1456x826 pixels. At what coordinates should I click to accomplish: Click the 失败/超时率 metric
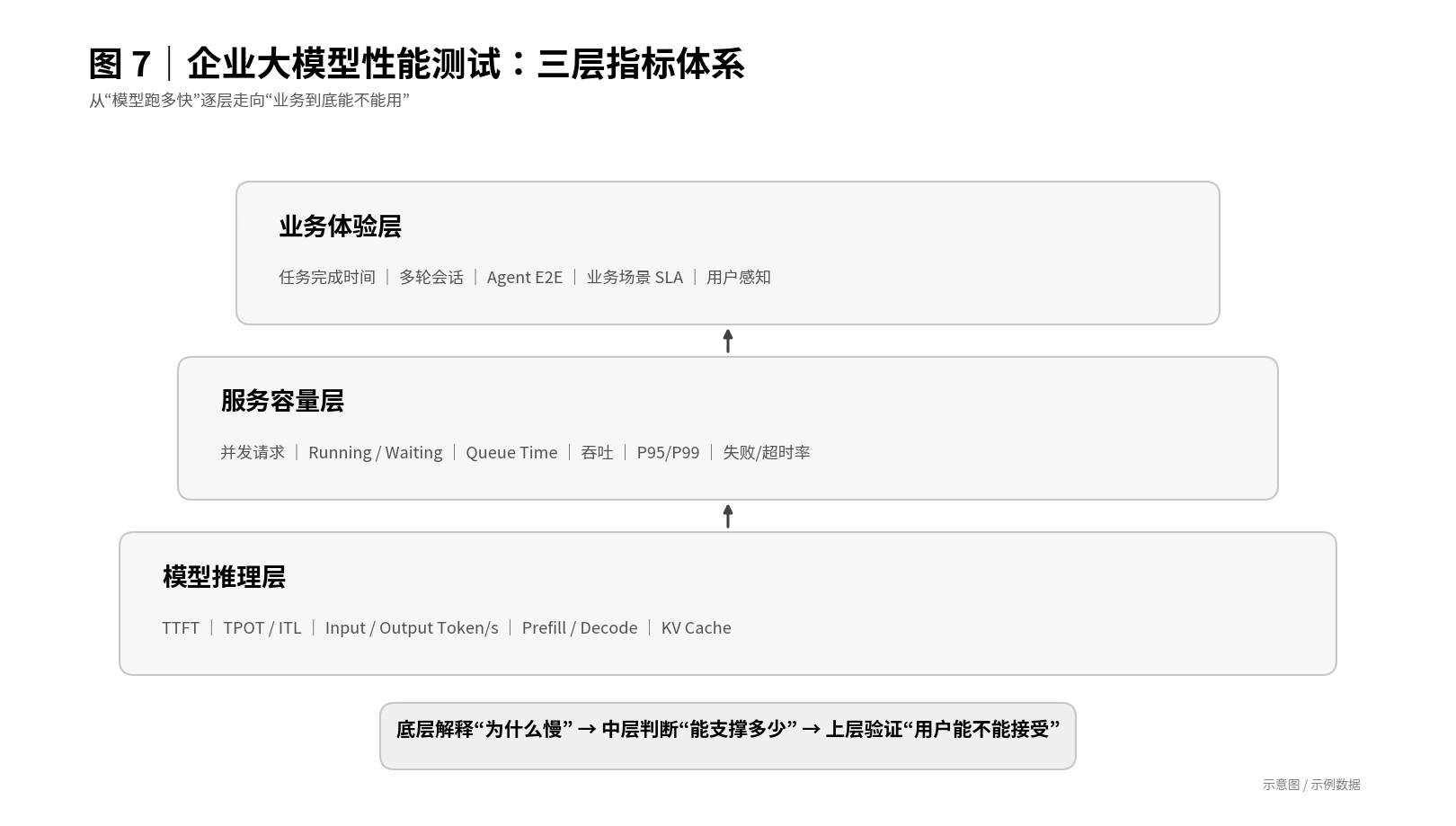click(x=767, y=452)
